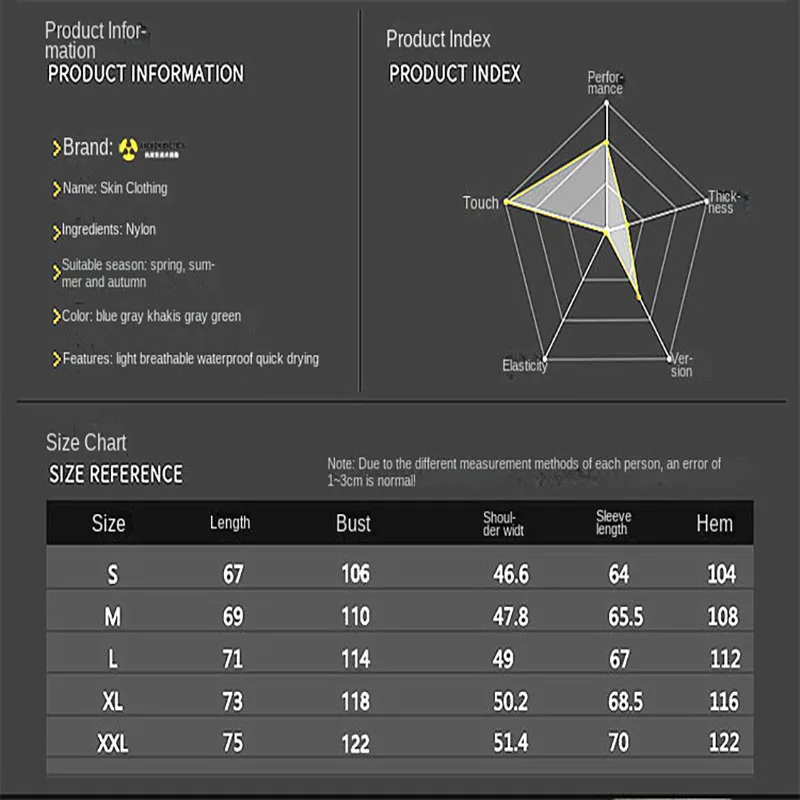
Task: Click the Elasticity label on the radar chart
Action: (x=525, y=366)
